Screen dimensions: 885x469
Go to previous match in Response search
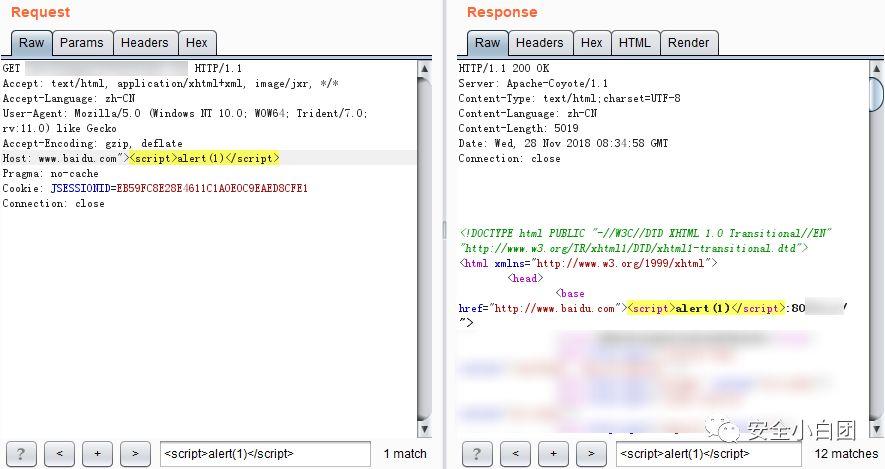tap(515, 454)
